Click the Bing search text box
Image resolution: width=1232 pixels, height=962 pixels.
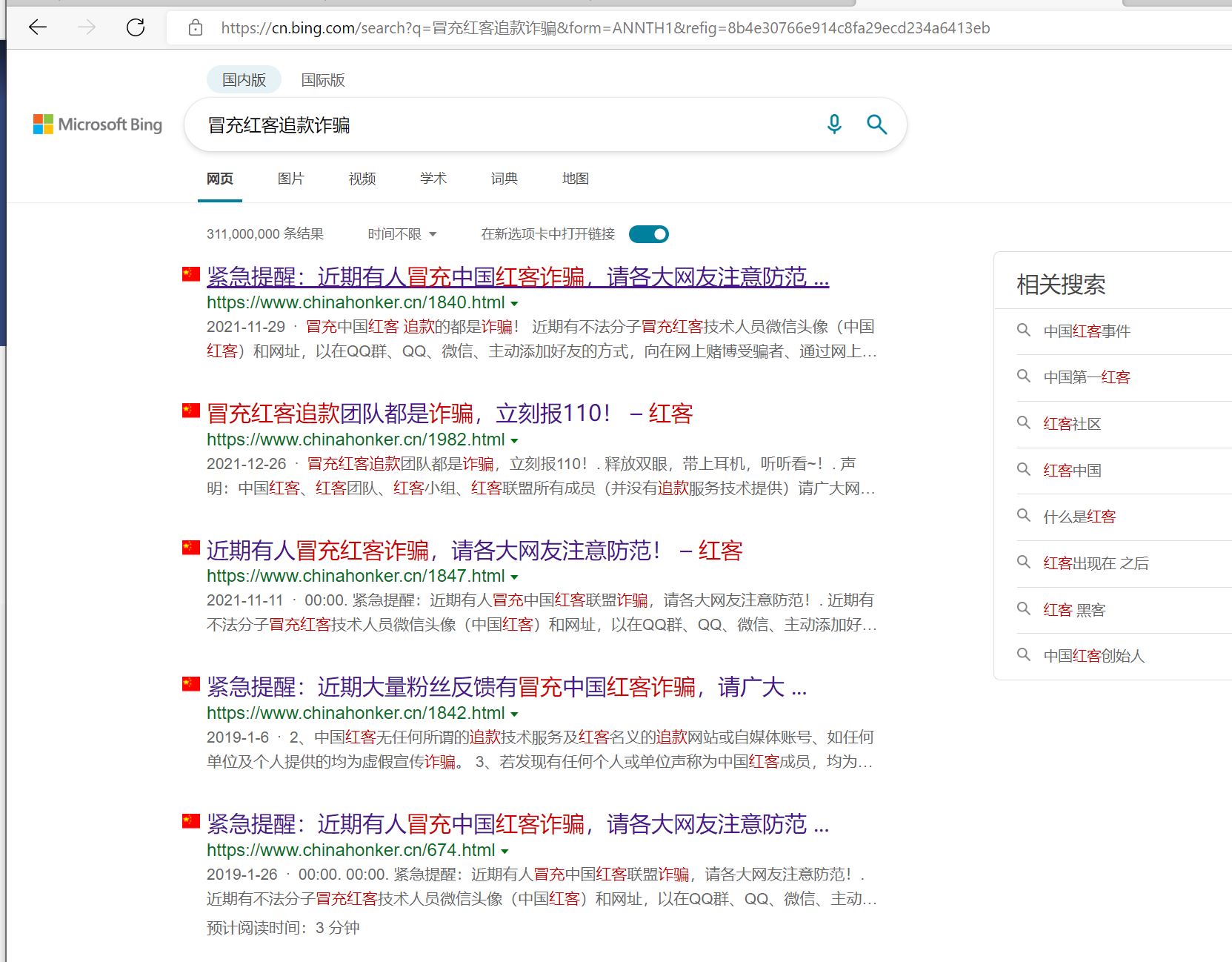pos(504,125)
